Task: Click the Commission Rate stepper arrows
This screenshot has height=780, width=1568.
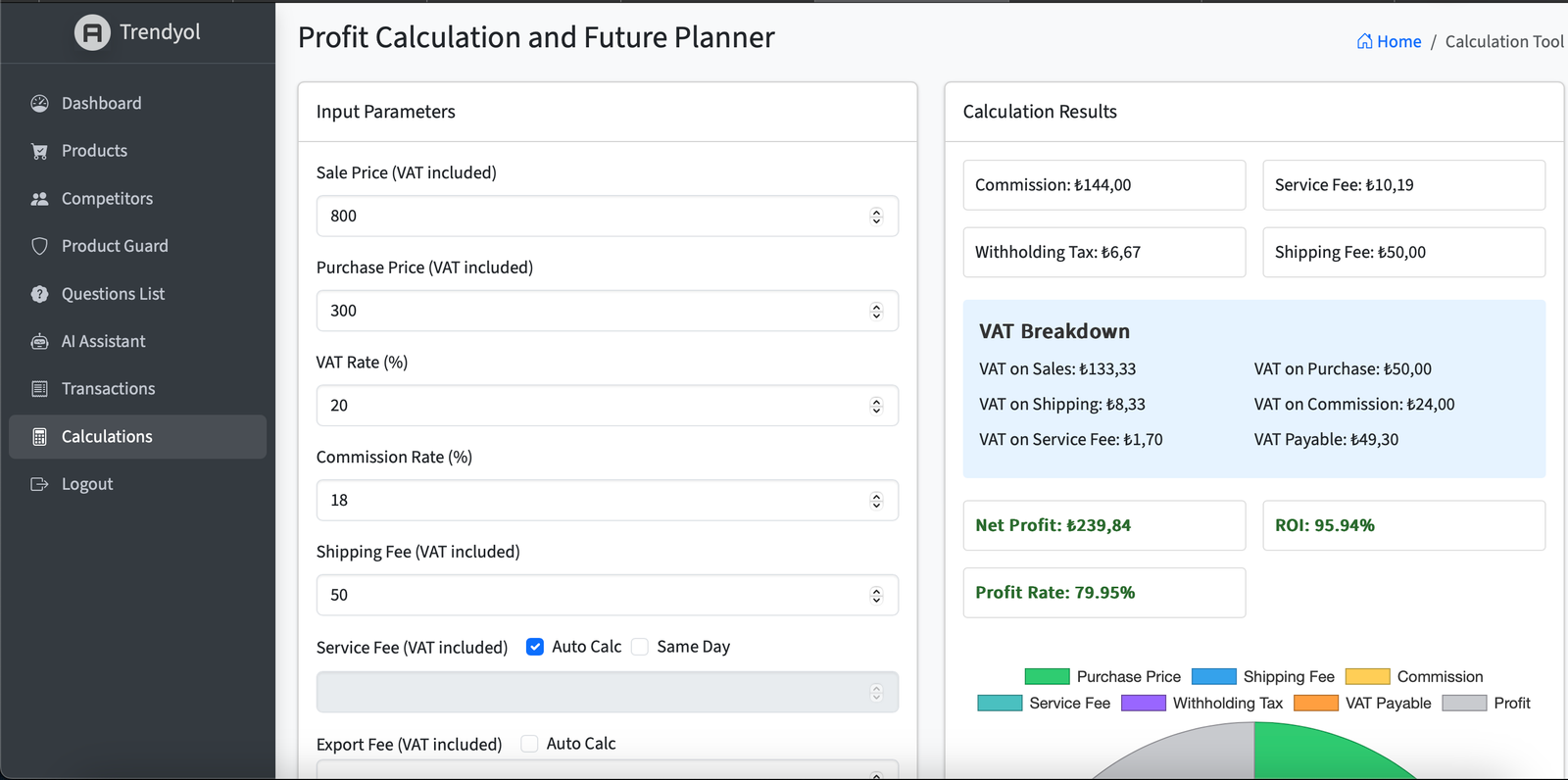Action: pos(876,501)
